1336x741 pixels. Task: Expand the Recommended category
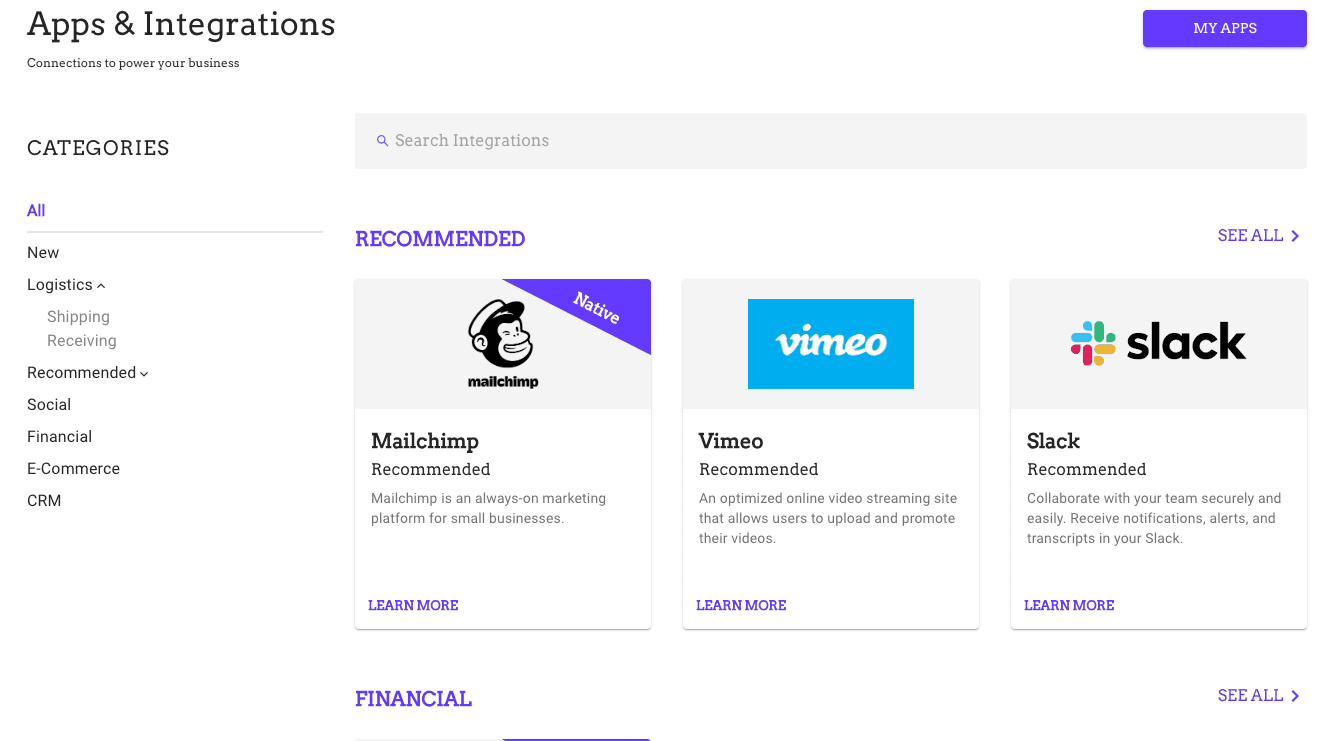144,374
